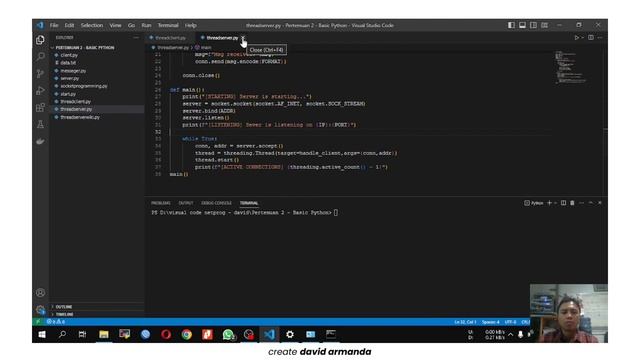Open the Manage gear in activity bar
640x360 pixels.
pyautogui.click(x=40, y=309)
